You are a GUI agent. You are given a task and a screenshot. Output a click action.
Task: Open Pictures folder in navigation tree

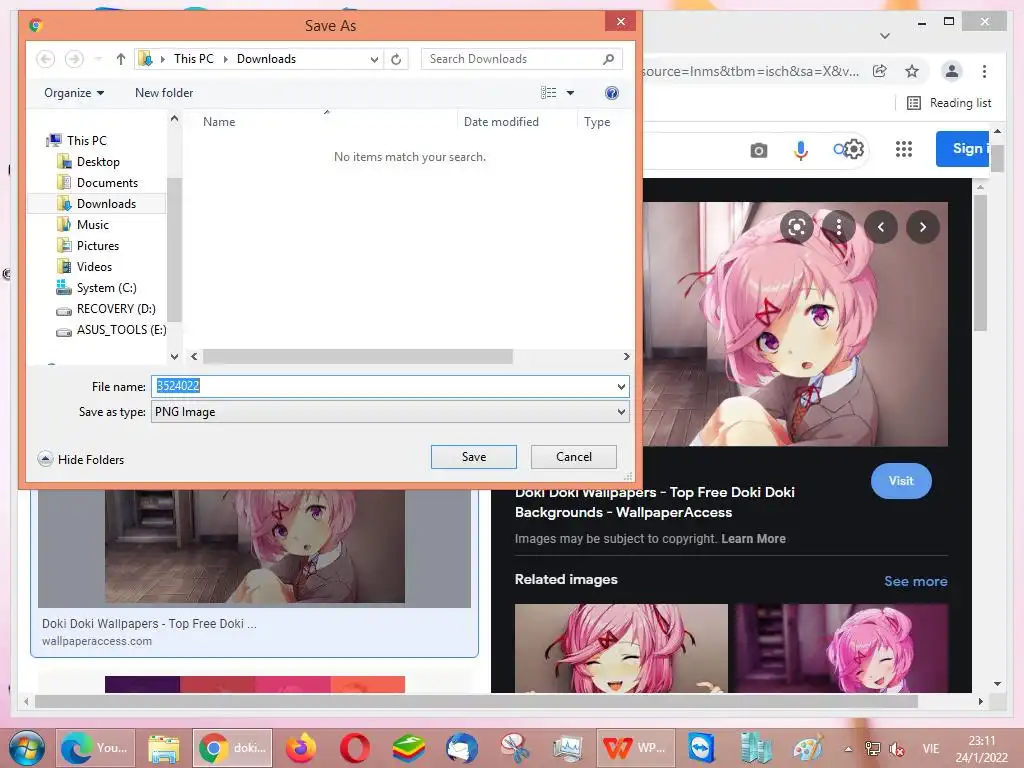pos(97,246)
